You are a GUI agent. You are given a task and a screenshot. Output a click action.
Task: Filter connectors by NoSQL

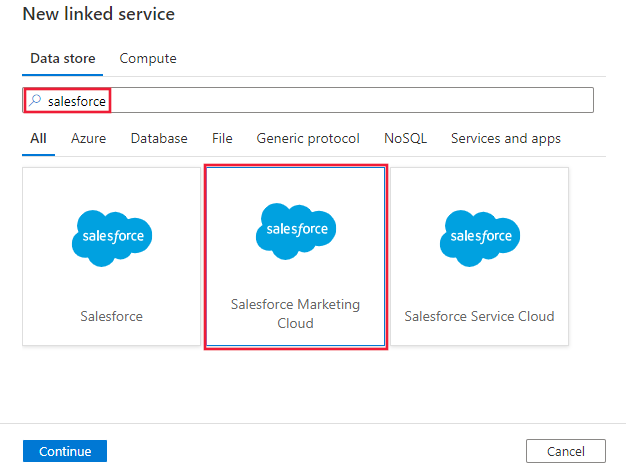pos(405,138)
